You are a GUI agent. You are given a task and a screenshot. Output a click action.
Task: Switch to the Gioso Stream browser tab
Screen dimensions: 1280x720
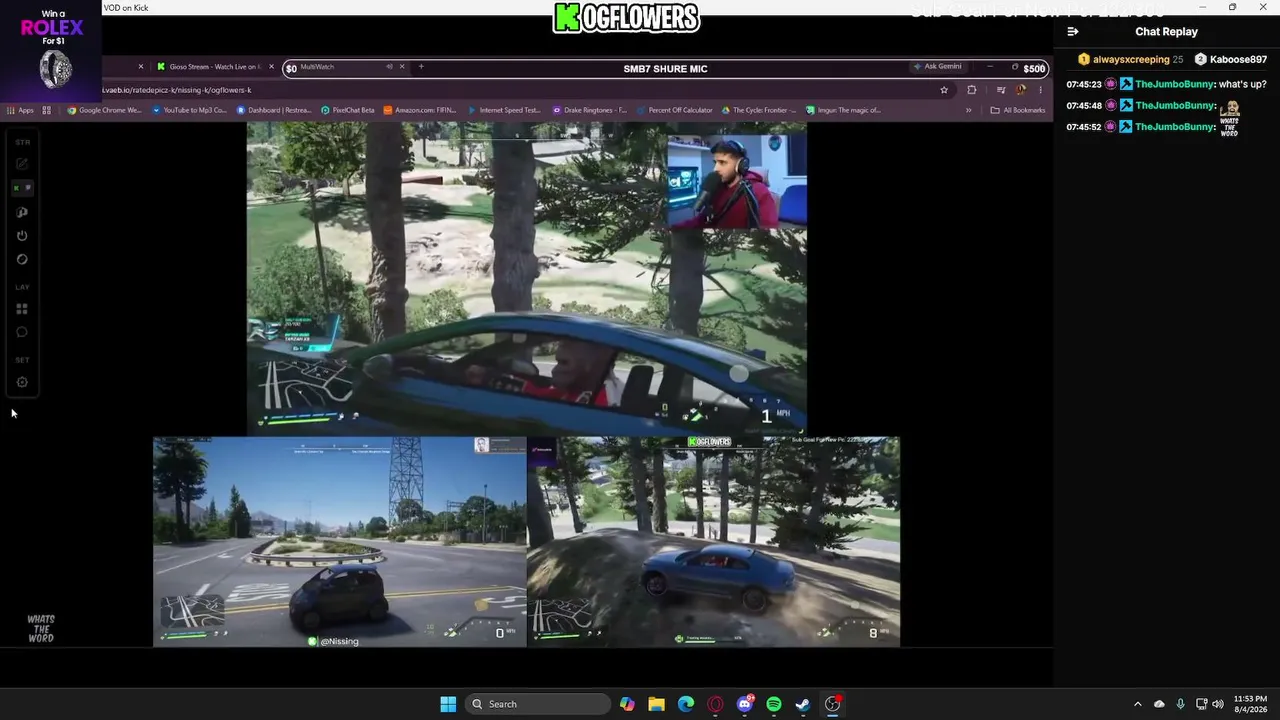214,67
